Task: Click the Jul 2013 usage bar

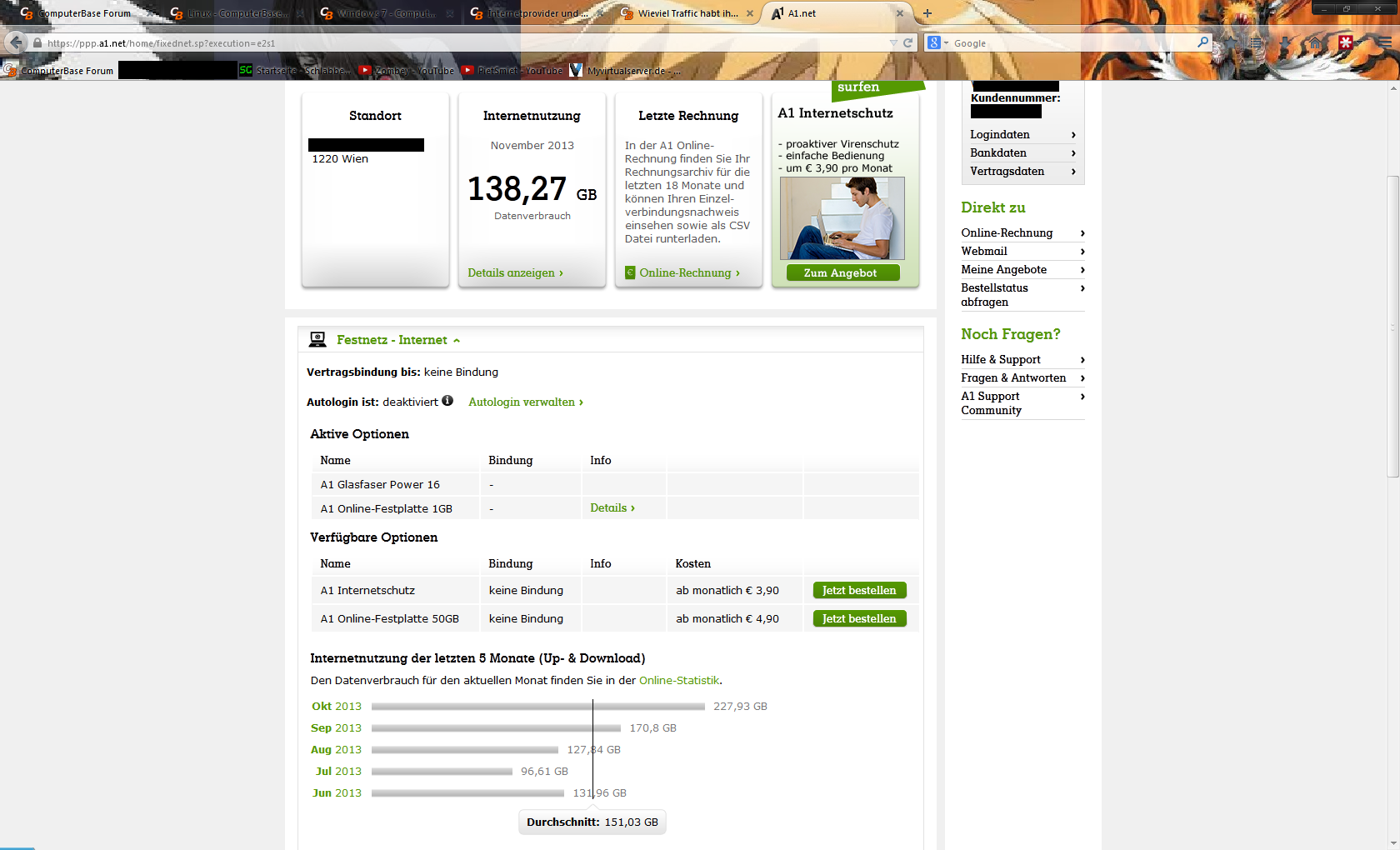Action: tap(442, 772)
